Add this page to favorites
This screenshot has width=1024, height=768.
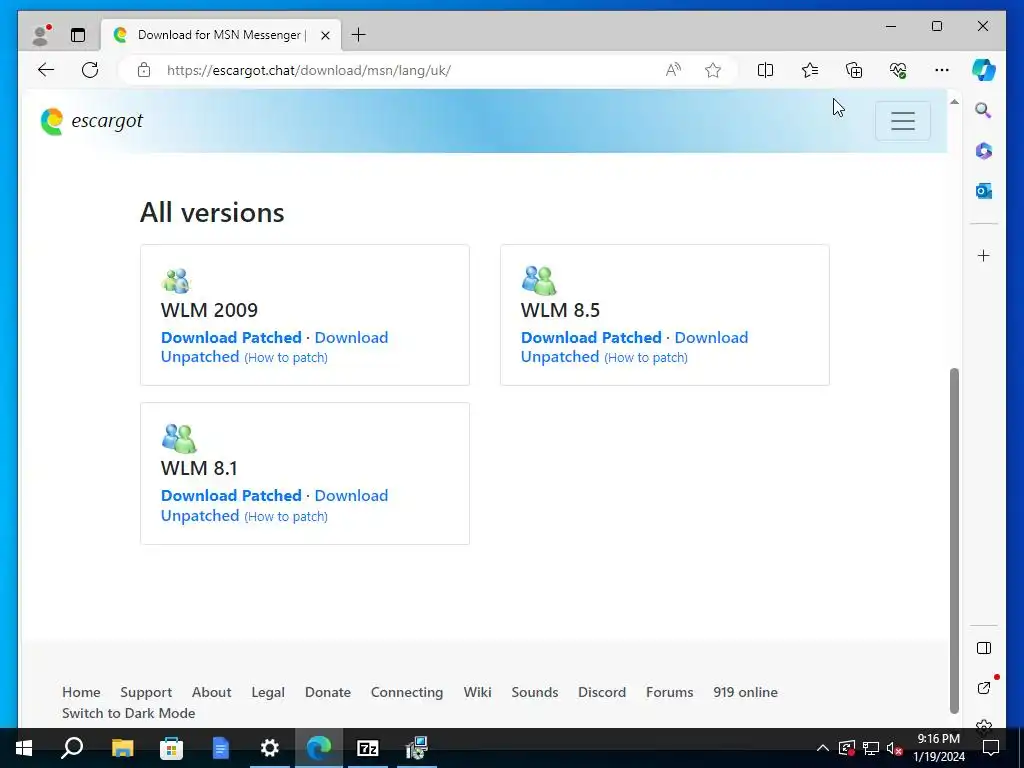point(713,70)
